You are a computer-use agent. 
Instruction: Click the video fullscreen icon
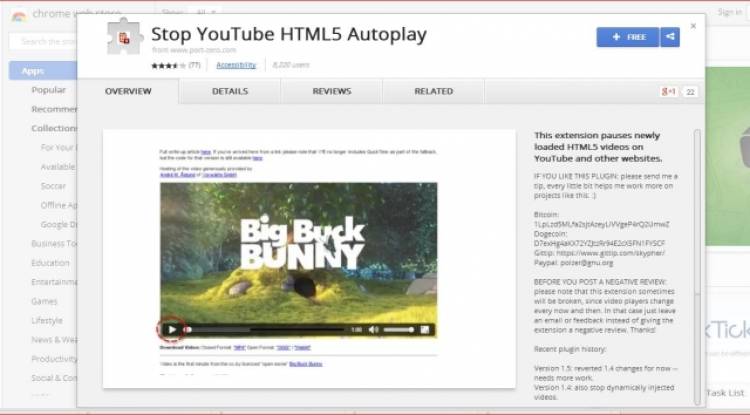pos(425,329)
